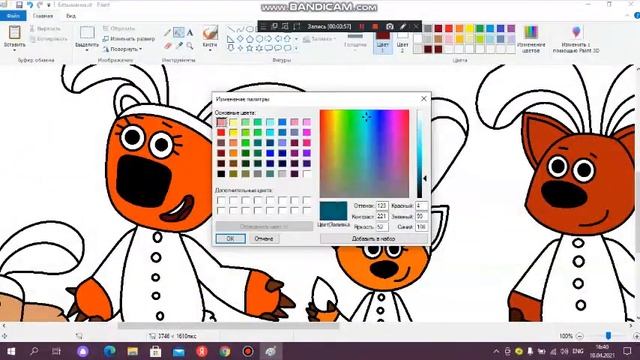The width and height of the screenshot is (640, 360).
Task: Open Edit colors (Изменение цветов) in the ribbon
Action: [531, 39]
